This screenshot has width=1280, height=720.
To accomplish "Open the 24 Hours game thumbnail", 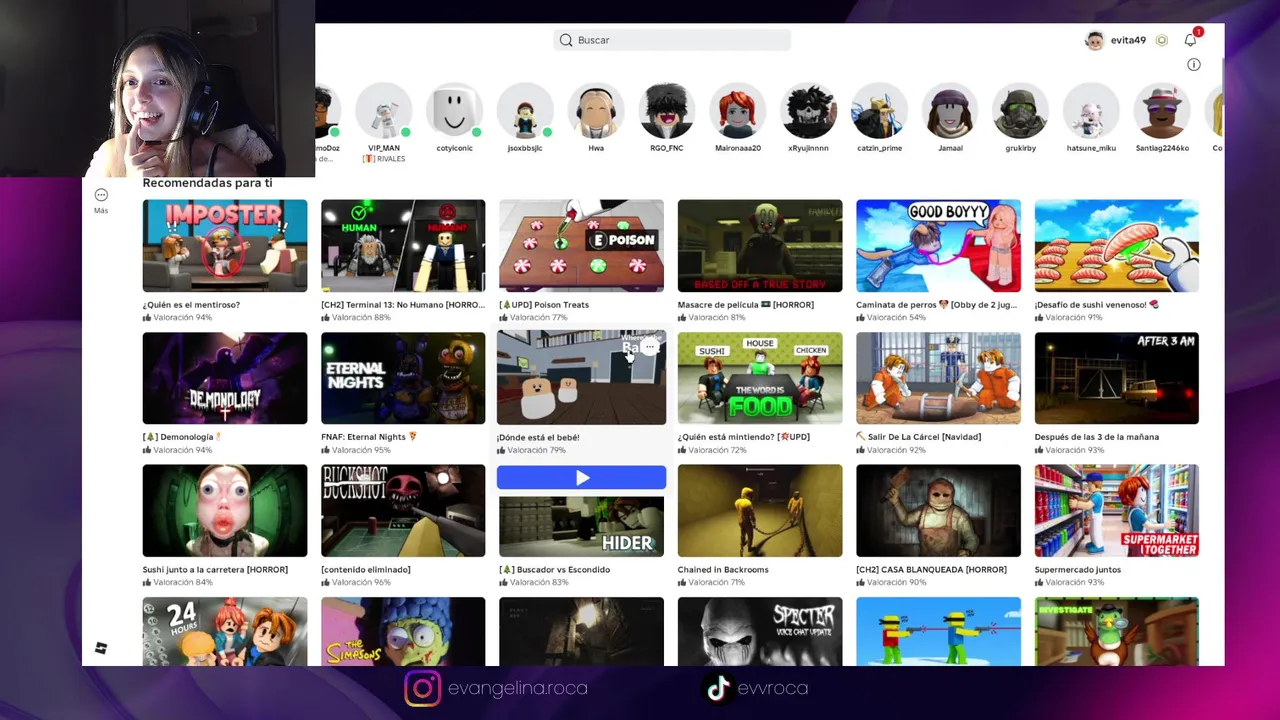I will click(225, 631).
